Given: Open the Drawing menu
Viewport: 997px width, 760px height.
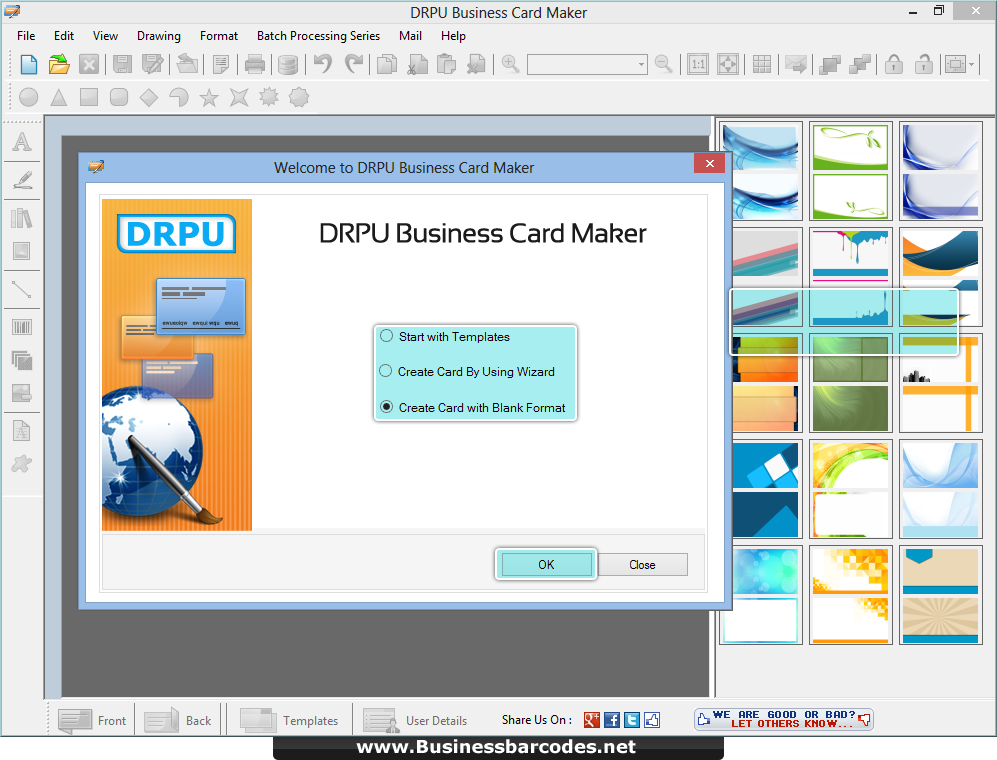Looking at the screenshot, I should coord(158,36).
